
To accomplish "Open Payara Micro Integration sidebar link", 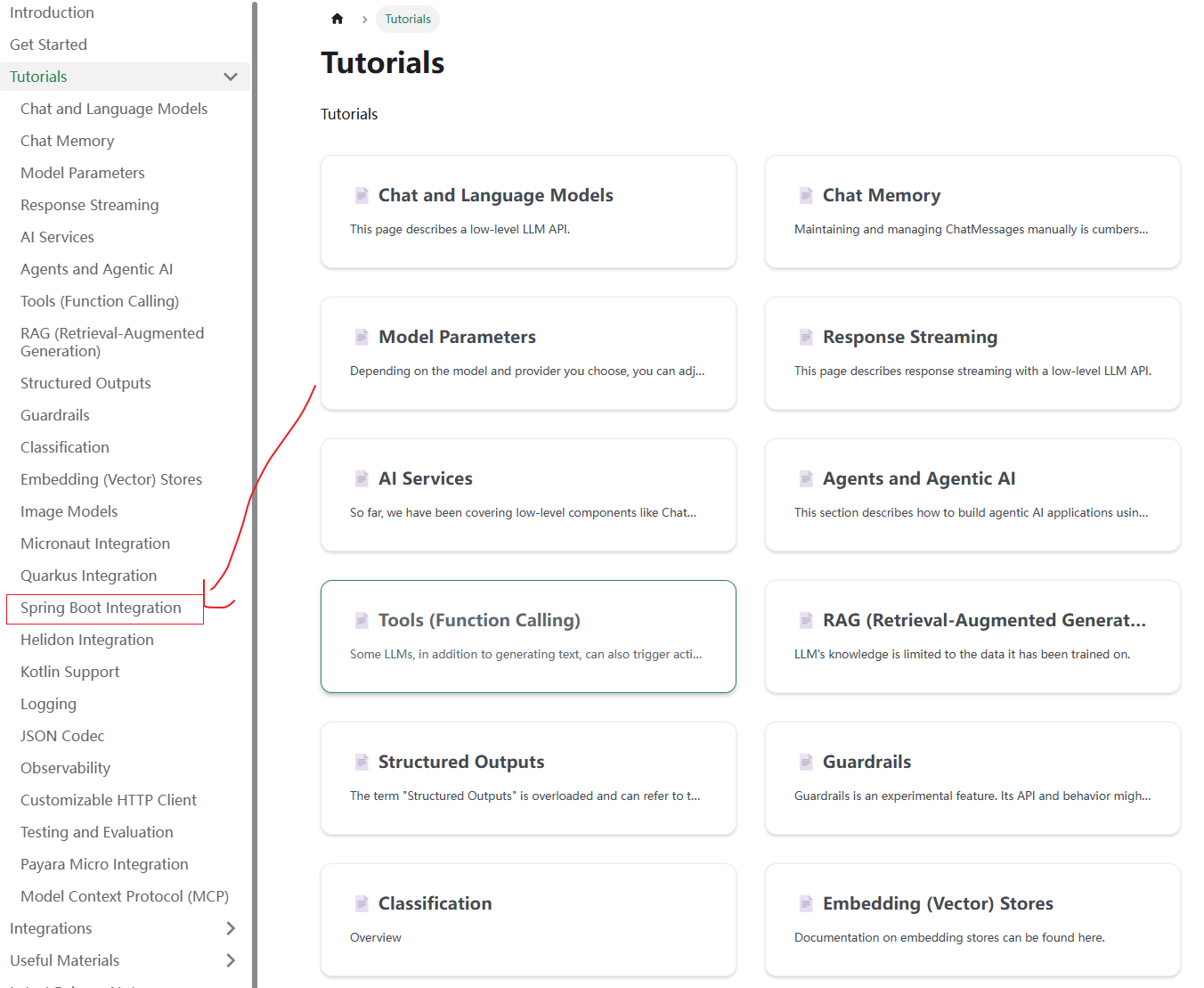I will click(x=104, y=864).
